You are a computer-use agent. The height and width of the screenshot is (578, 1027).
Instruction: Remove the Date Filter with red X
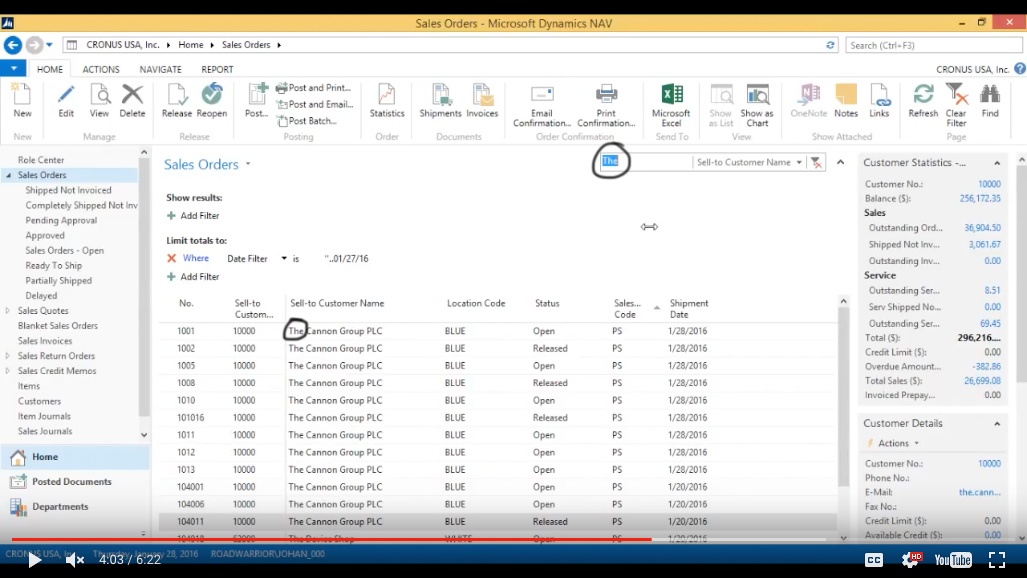pyautogui.click(x=172, y=258)
